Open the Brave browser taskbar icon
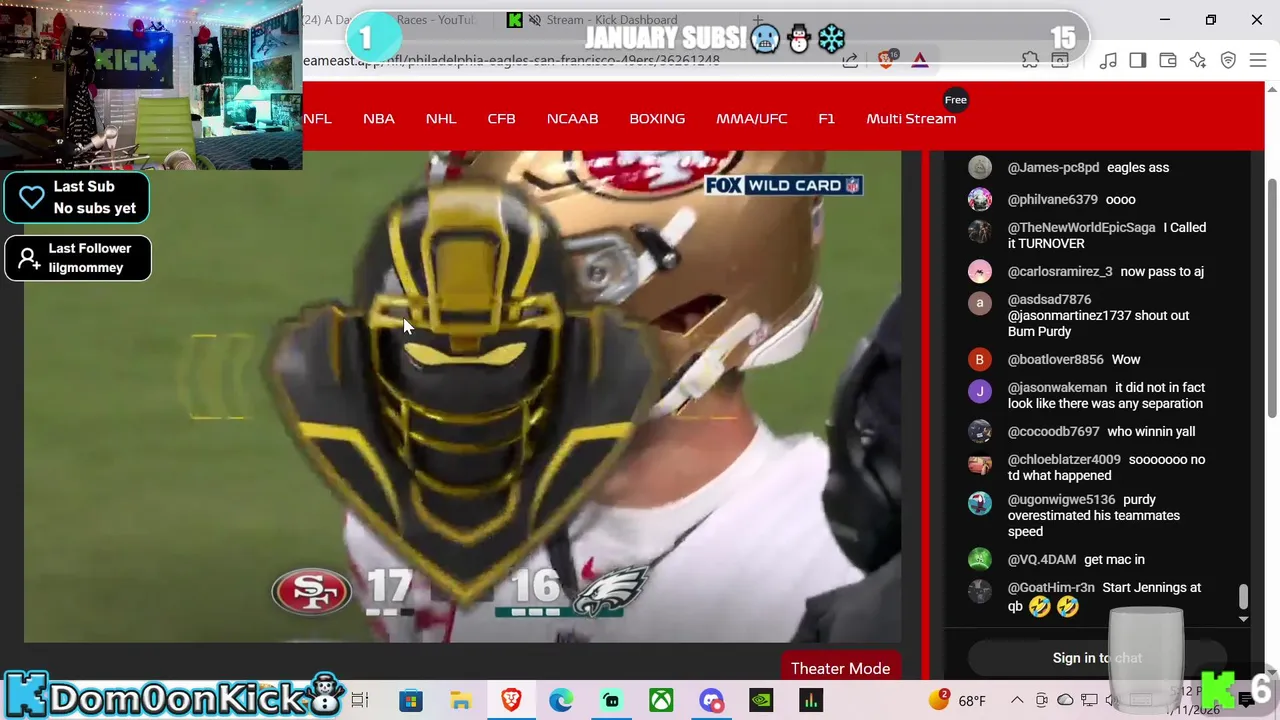This screenshot has height=720, width=1280. [x=511, y=700]
